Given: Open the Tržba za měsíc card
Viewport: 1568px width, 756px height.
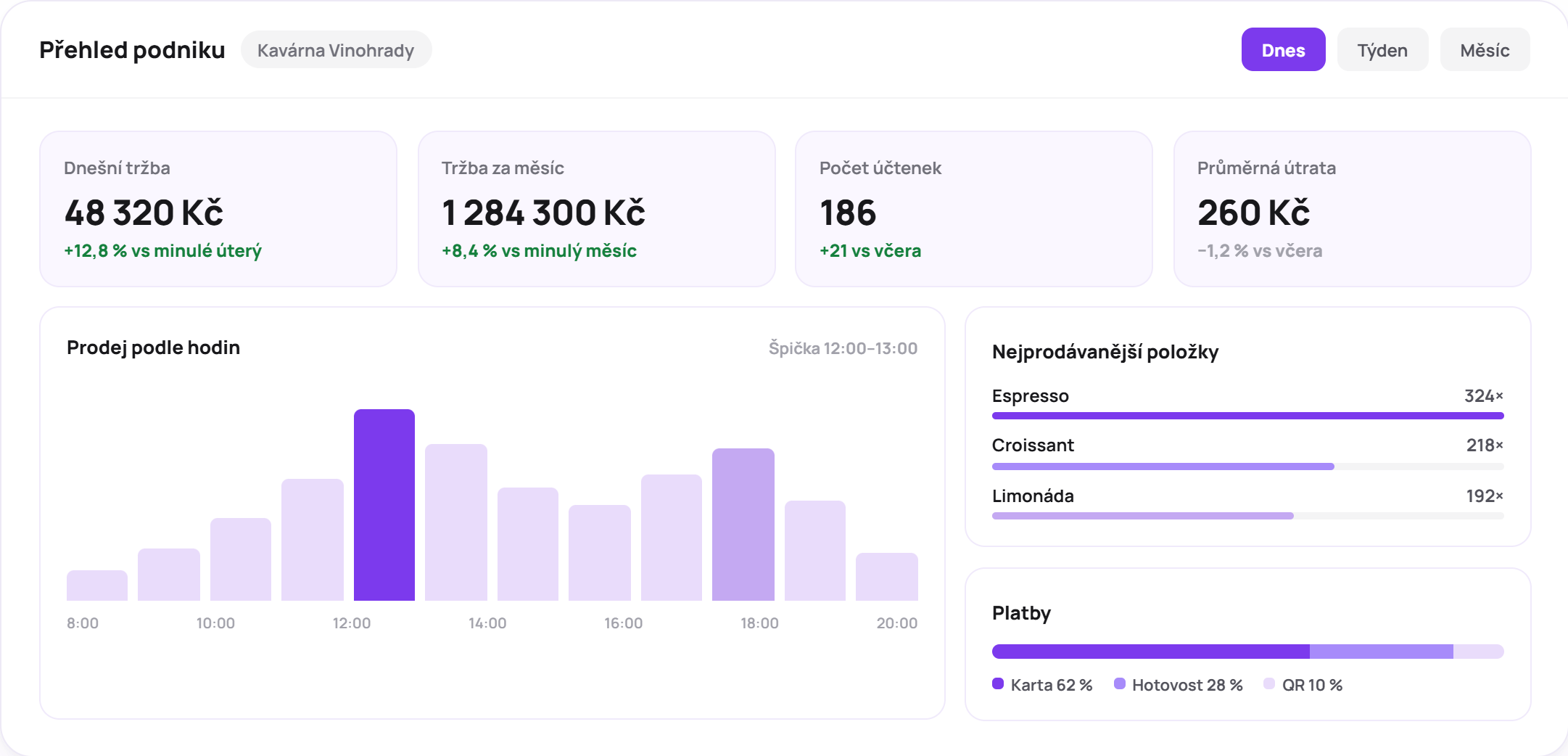Looking at the screenshot, I should 596,209.
